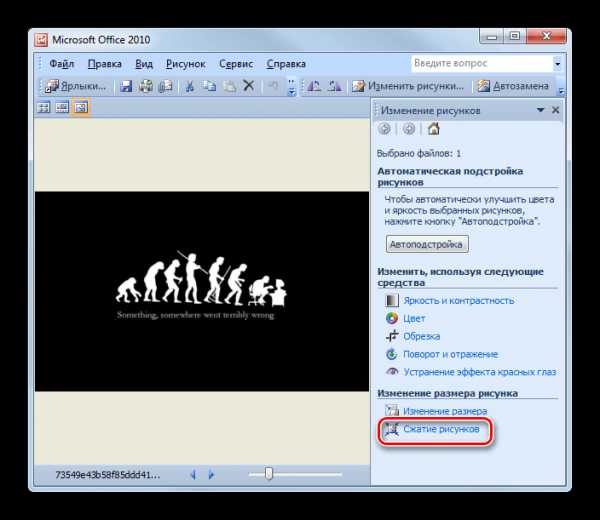Image resolution: width=600 pixels, height=520 pixels.
Task: Click the evolution picture in preview area
Action: (x=202, y=291)
